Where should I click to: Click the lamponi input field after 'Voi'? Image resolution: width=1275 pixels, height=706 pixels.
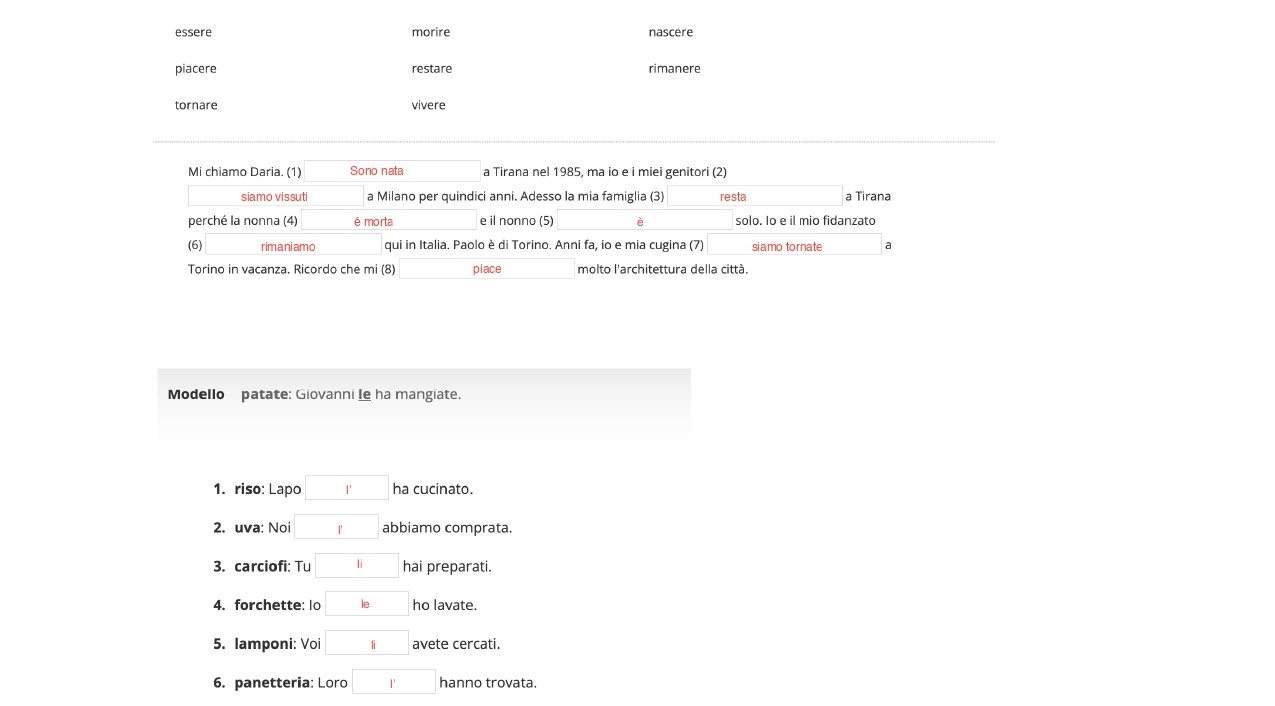[367, 644]
